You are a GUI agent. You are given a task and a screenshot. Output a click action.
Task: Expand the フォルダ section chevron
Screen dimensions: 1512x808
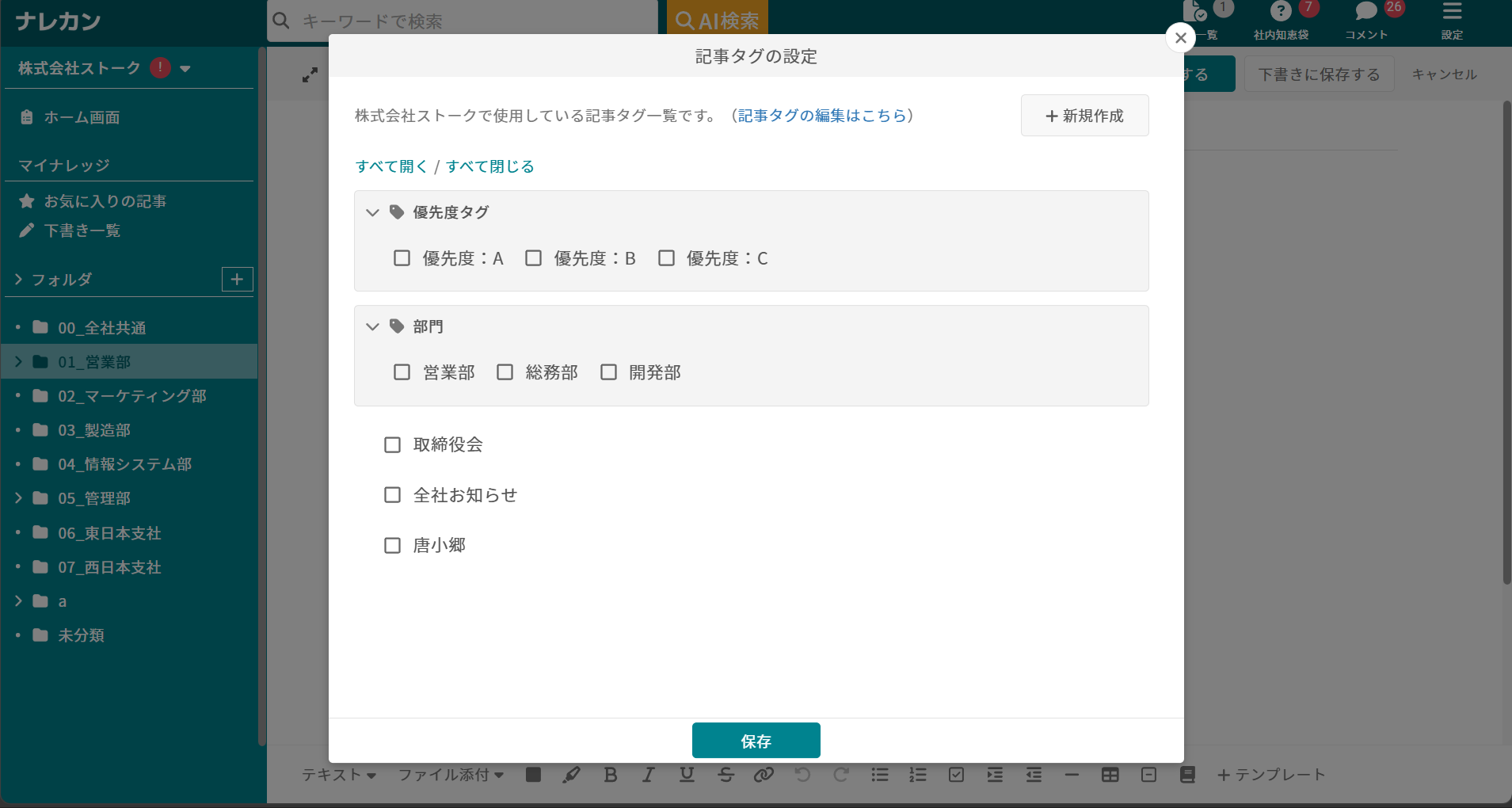(x=18, y=279)
